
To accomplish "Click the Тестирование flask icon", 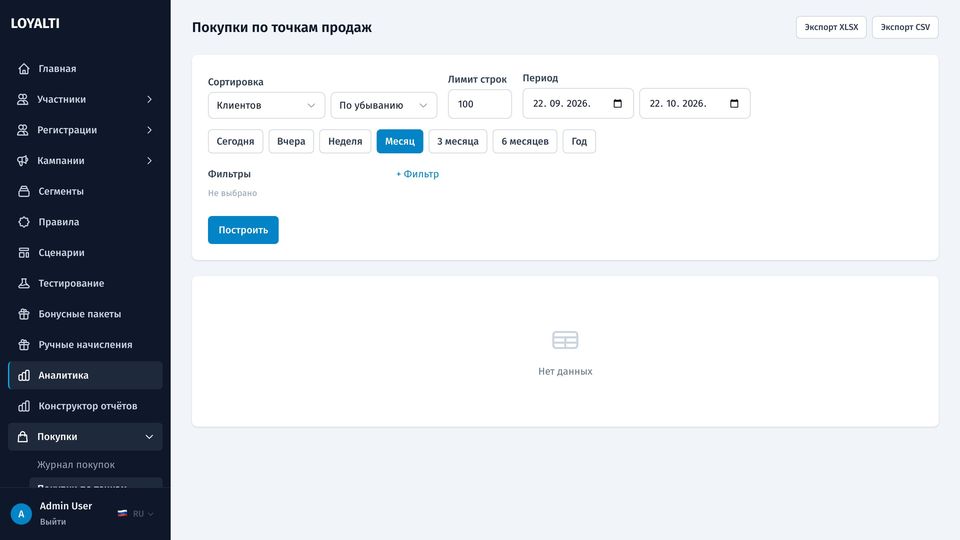I will [24, 283].
